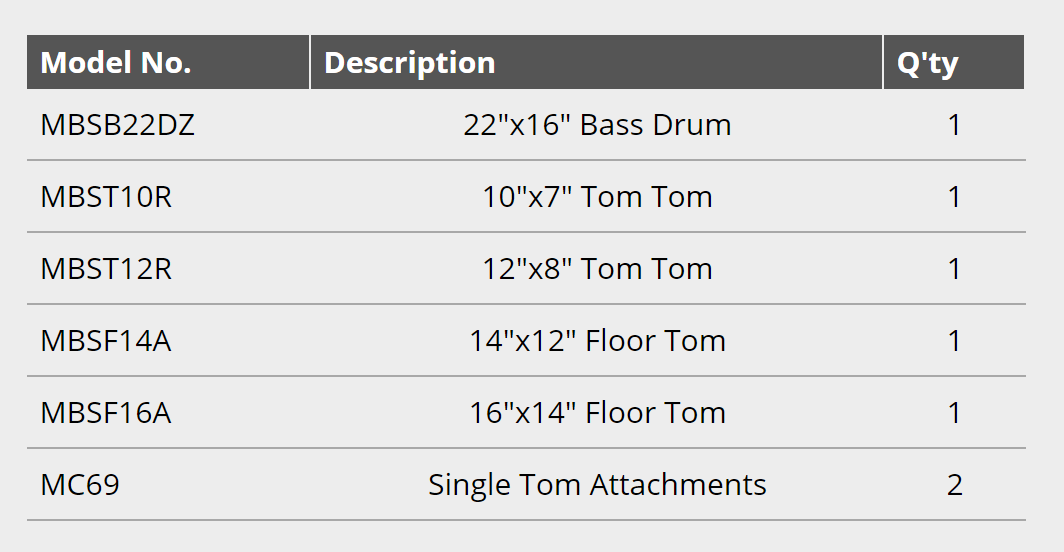1064x552 pixels.
Task: Select model number MBSF14A
Action: pos(106,341)
